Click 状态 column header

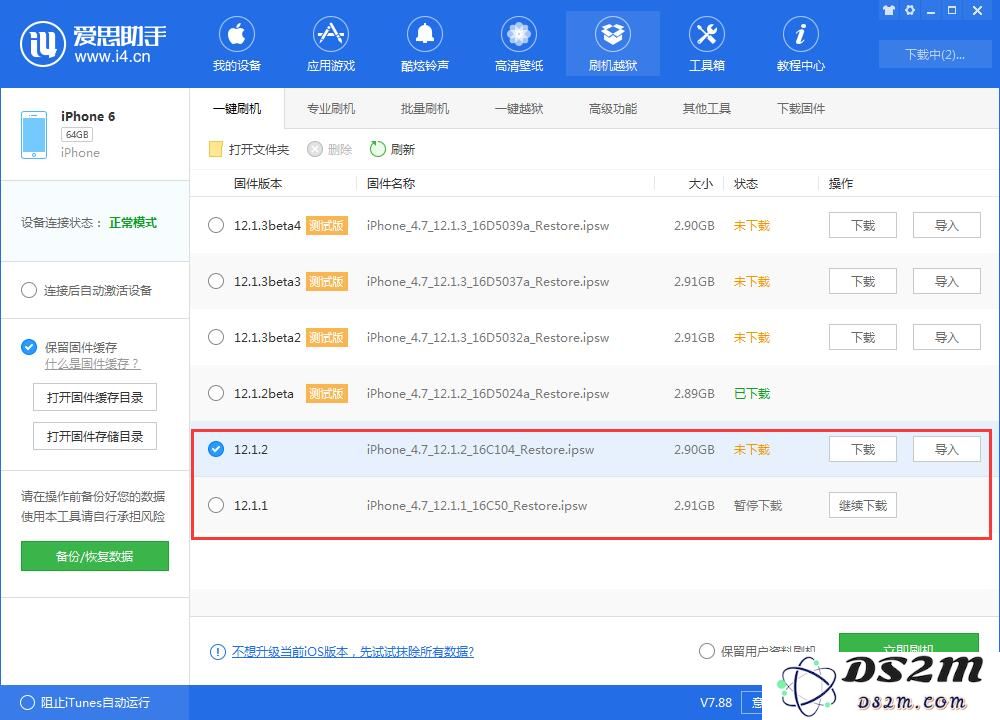(746, 184)
